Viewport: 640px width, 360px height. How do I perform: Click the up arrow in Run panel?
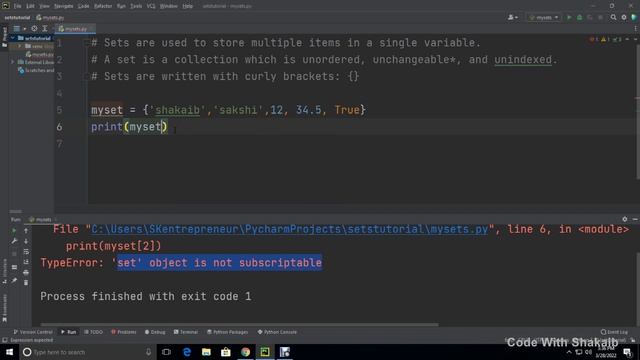point(26,231)
